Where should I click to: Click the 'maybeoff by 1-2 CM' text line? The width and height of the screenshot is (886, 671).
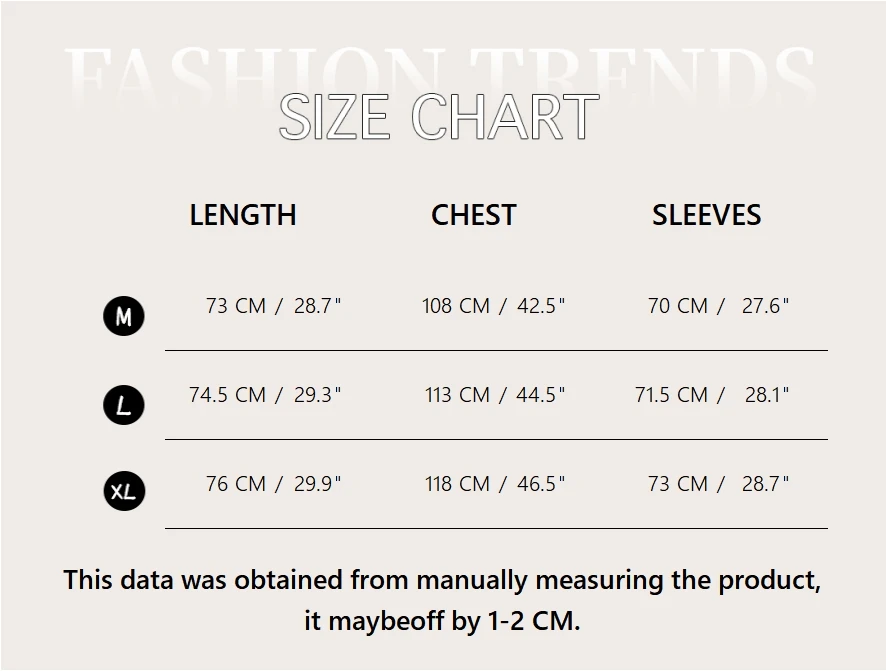point(442,621)
